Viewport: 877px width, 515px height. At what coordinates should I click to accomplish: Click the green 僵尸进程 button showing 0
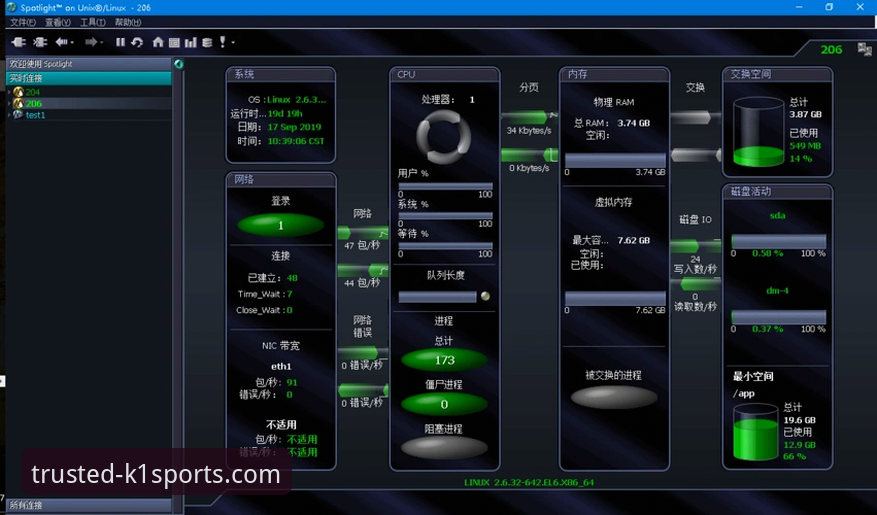445,404
